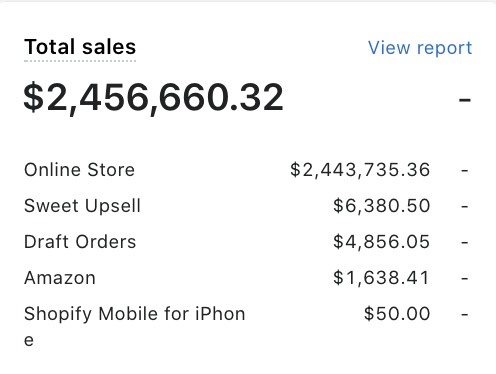Select the Shopify Mobile for iPhone label

coord(135,327)
